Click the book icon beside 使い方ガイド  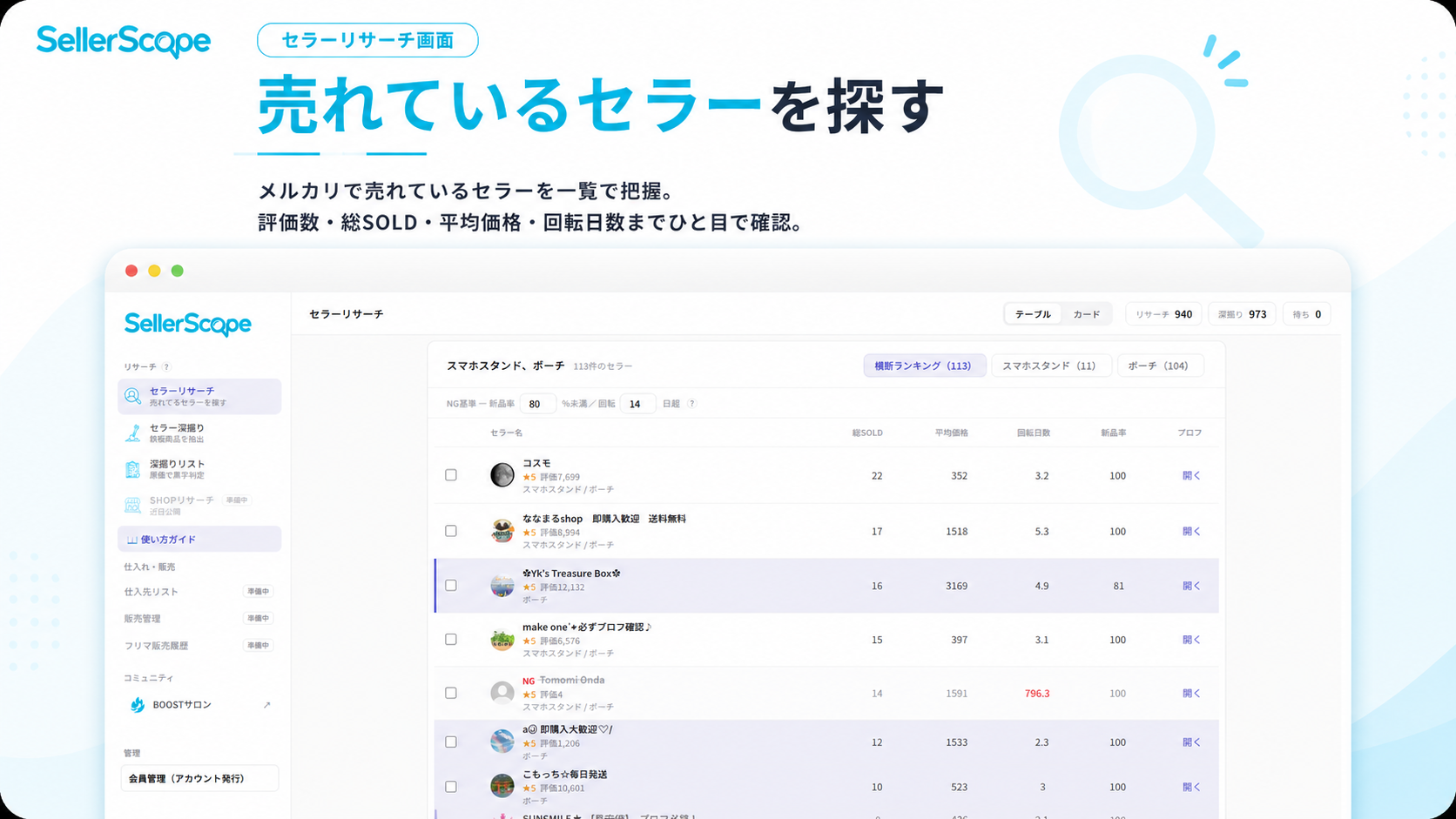click(x=132, y=540)
